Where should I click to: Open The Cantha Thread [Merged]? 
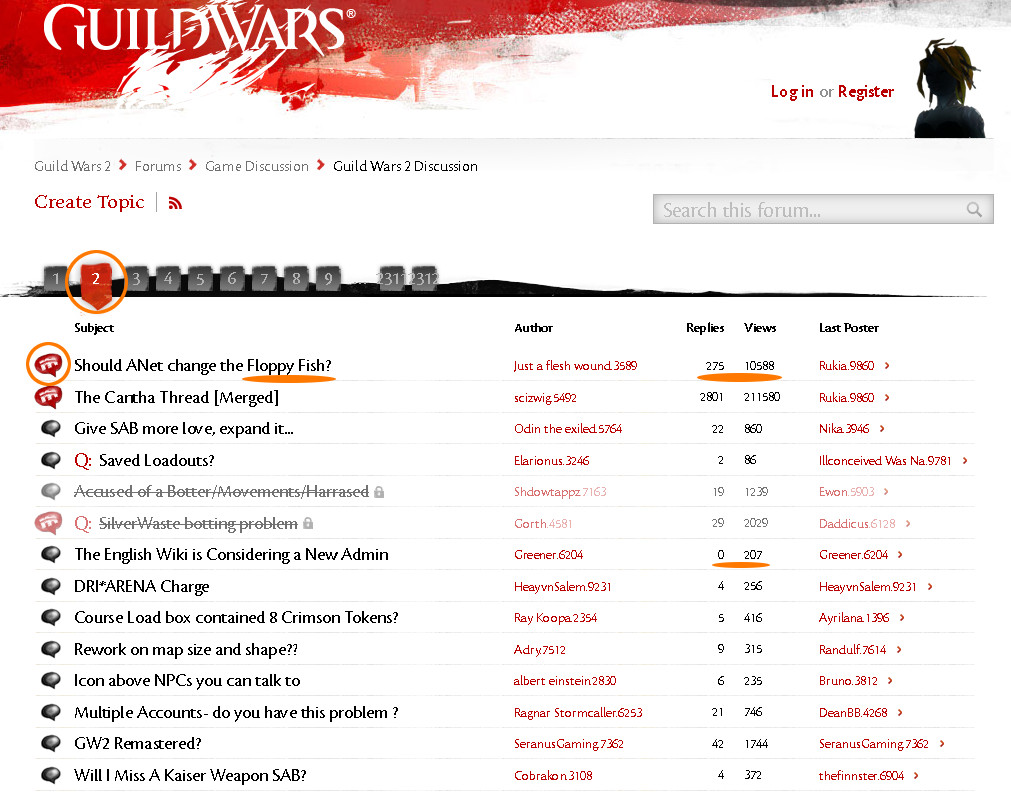point(177,397)
